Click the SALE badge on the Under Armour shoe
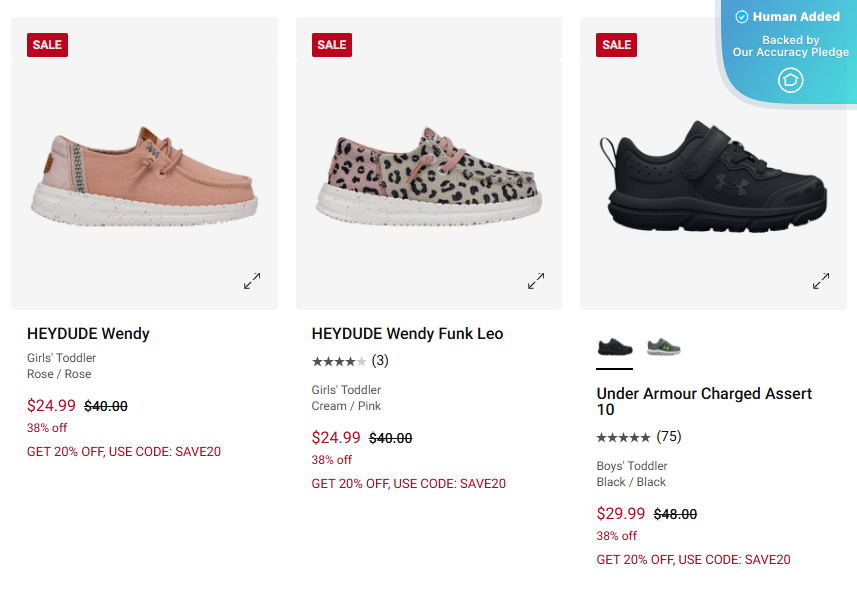This screenshot has height=596, width=857. point(616,45)
